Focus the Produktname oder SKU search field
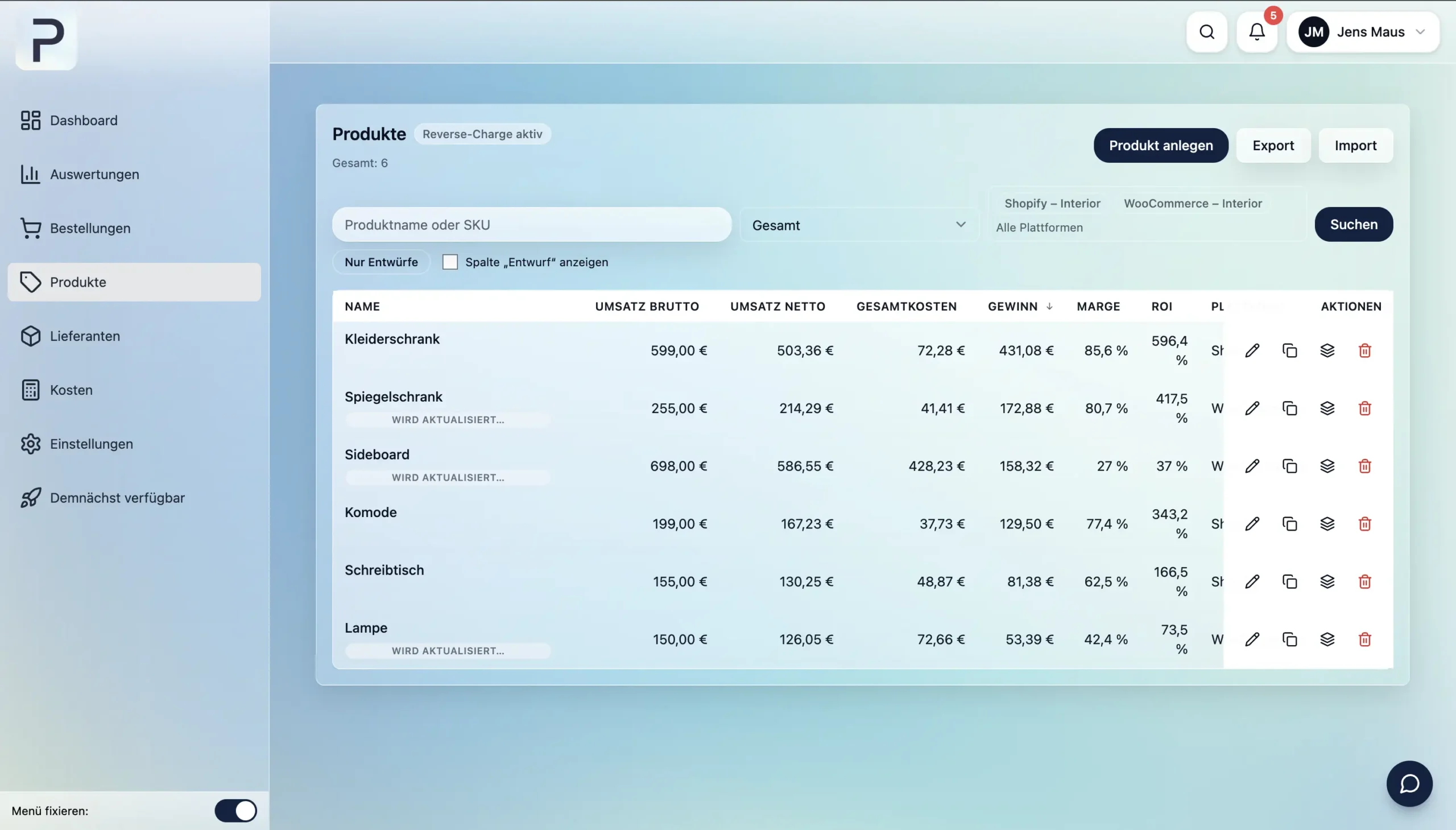This screenshot has height=830, width=1456. tap(531, 225)
